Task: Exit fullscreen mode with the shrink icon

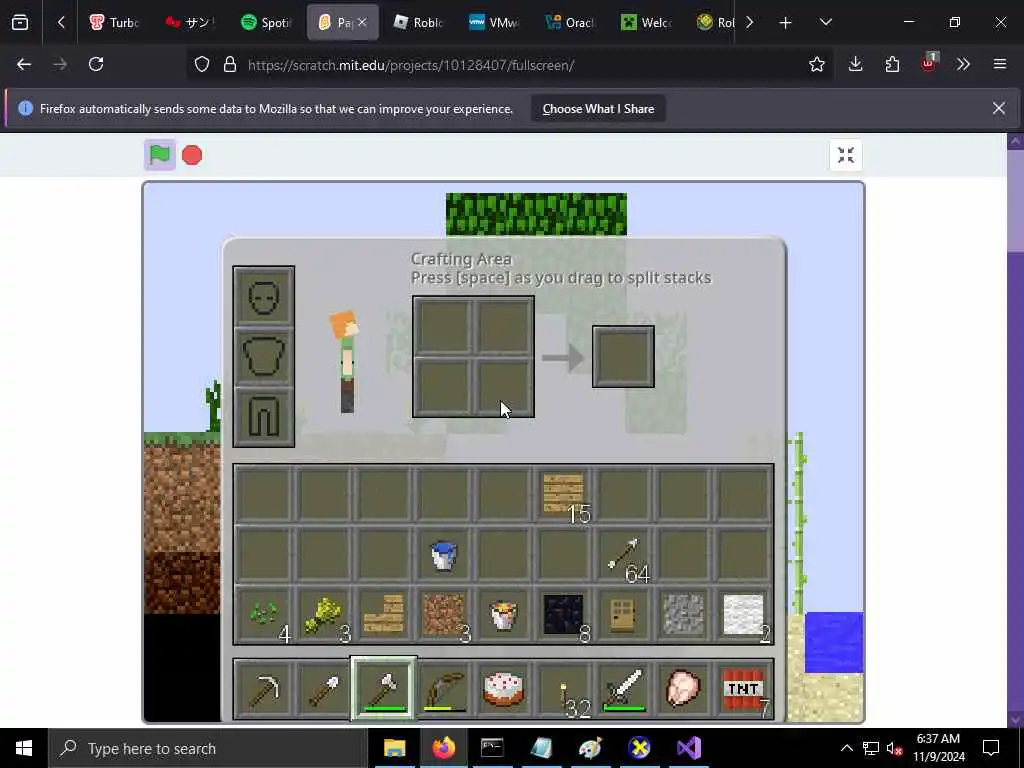Action: [846, 155]
